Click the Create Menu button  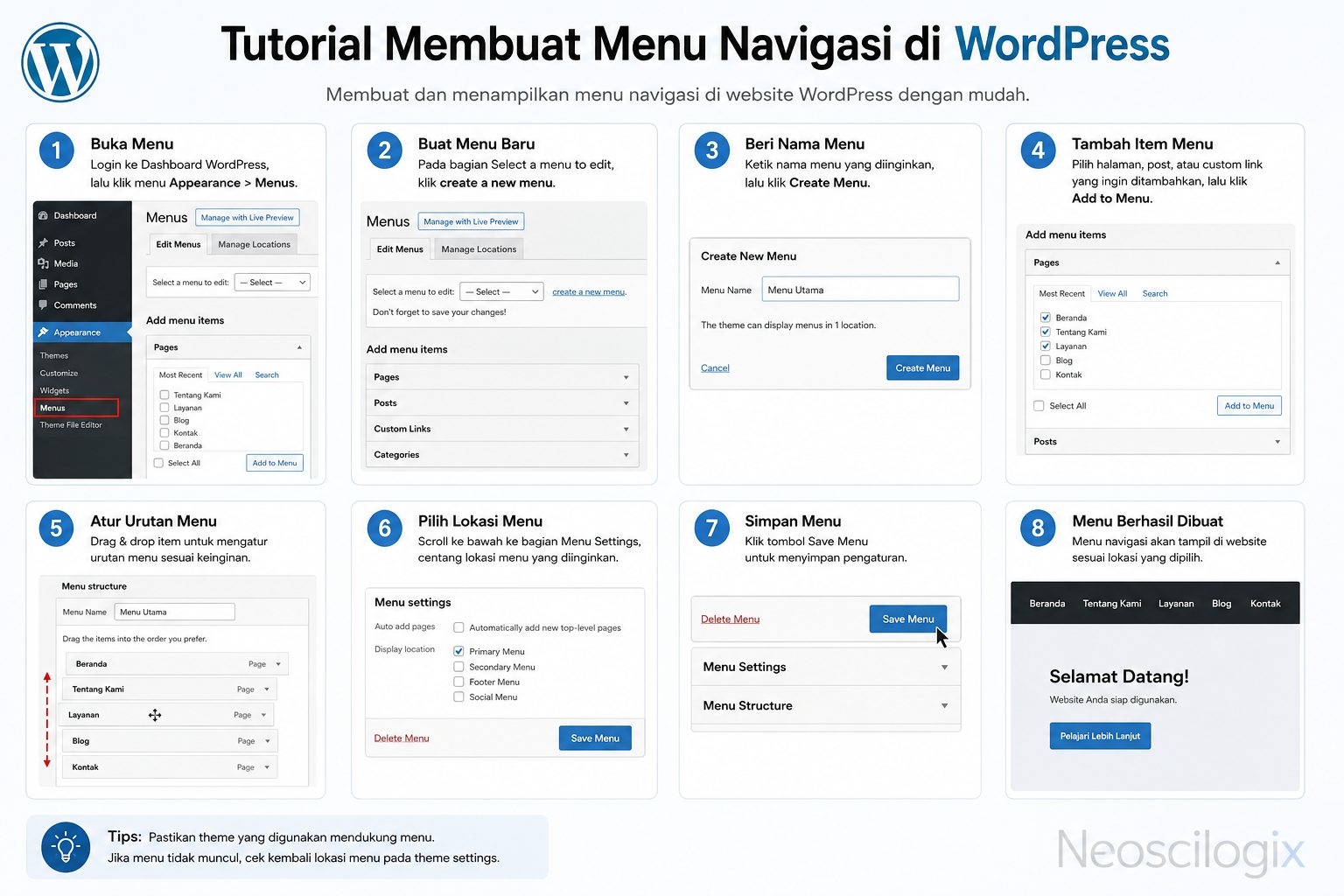922,368
